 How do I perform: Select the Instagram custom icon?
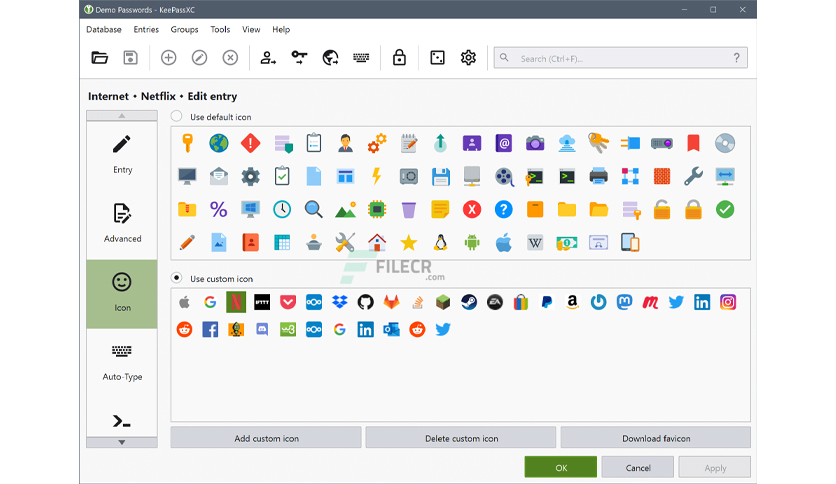click(x=728, y=302)
